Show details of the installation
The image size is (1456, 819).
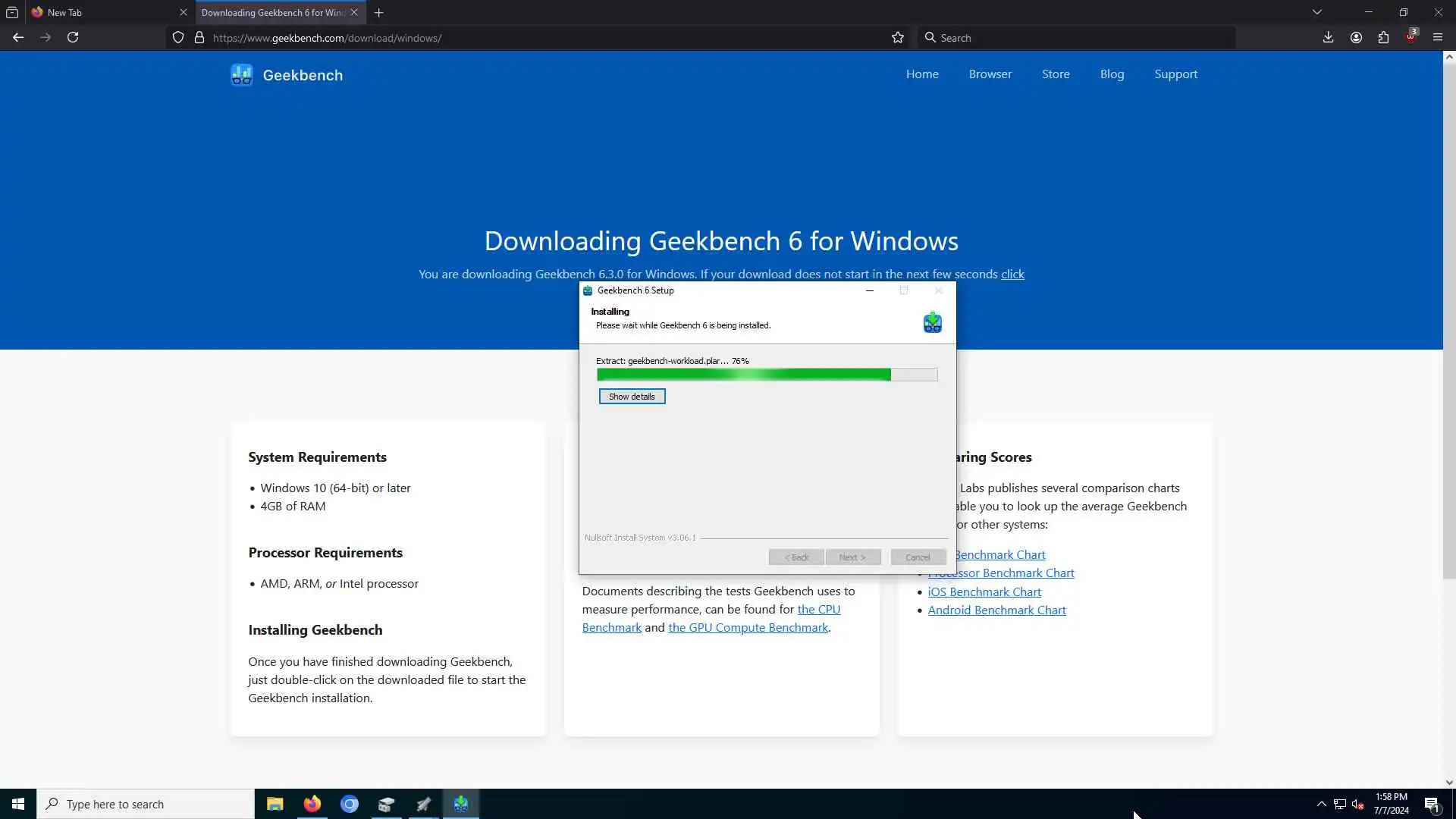[x=632, y=397]
